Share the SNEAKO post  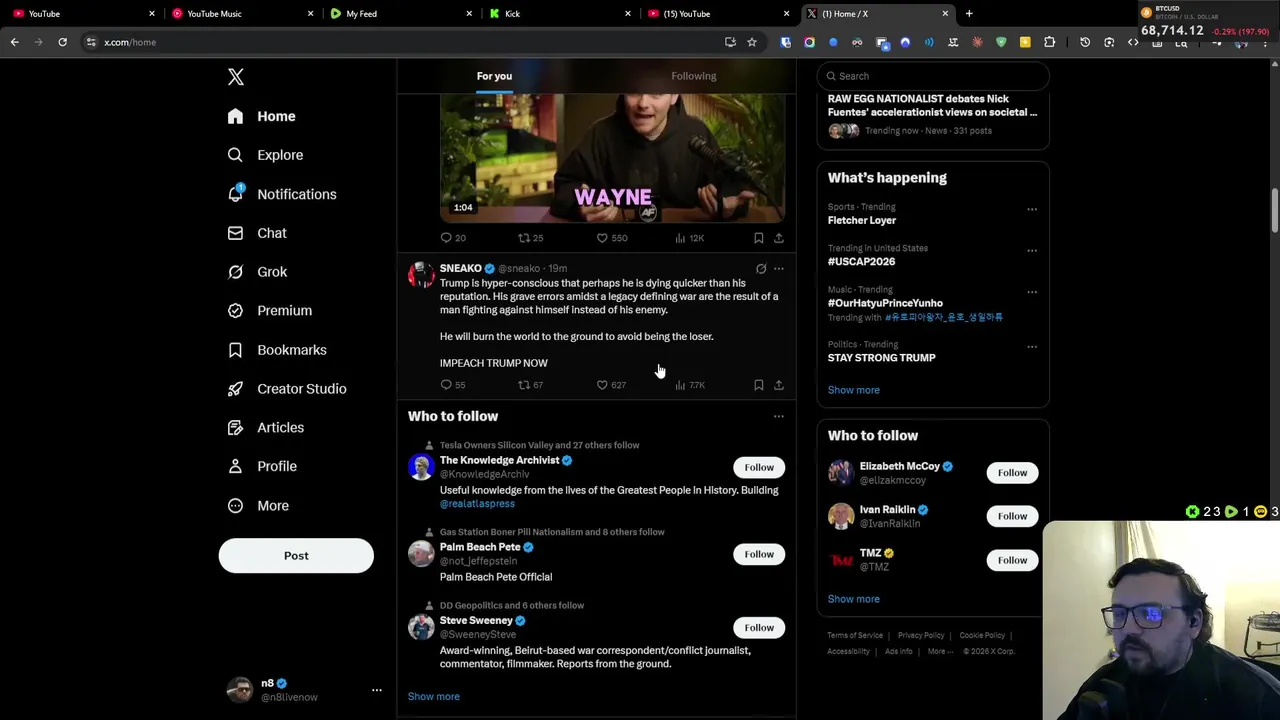tap(779, 385)
